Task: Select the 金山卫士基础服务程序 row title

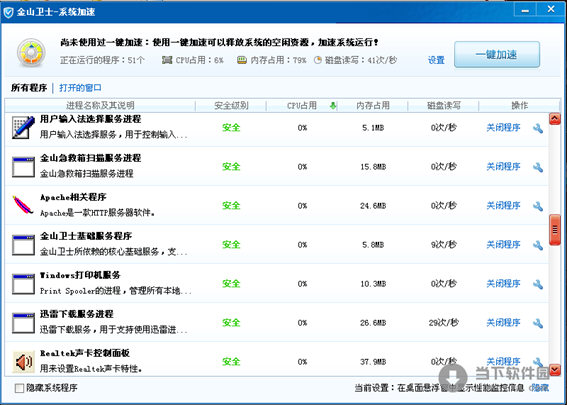Action: [86, 236]
